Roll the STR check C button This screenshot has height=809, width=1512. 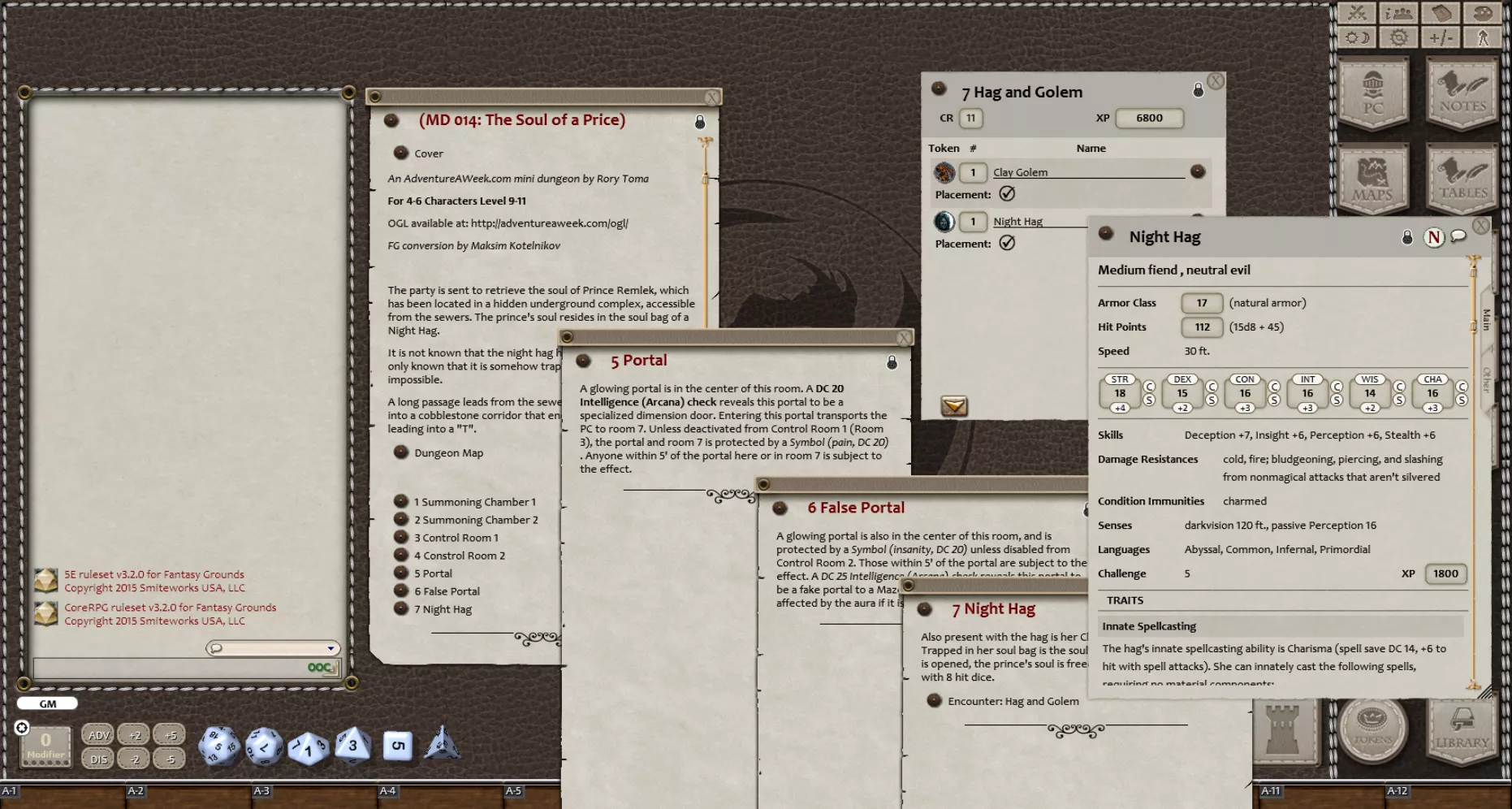pos(1149,387)
